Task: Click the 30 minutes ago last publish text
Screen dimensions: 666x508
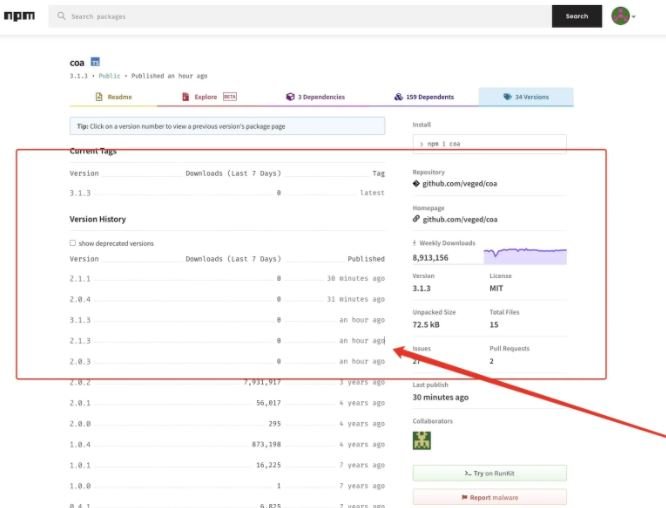Action: (440, 397)
